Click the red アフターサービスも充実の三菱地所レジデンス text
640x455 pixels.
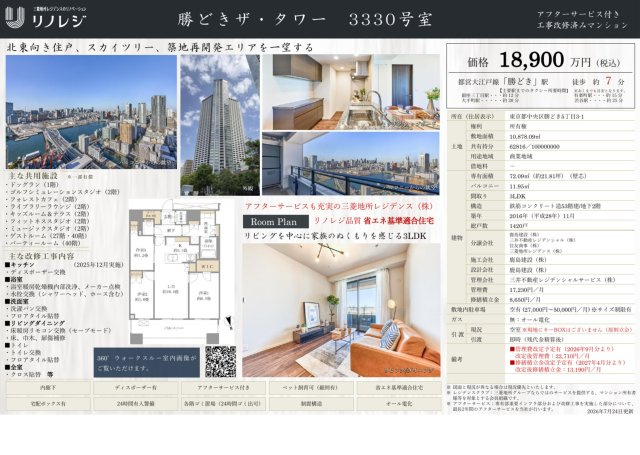click(x=340, y=206)
